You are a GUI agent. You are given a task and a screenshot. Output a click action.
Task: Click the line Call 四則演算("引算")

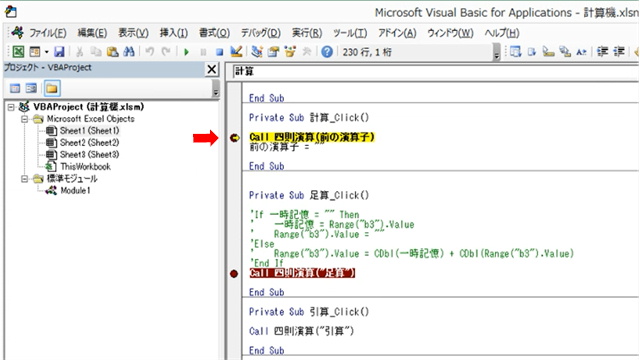pyautogui.click(x=302, y=331)
